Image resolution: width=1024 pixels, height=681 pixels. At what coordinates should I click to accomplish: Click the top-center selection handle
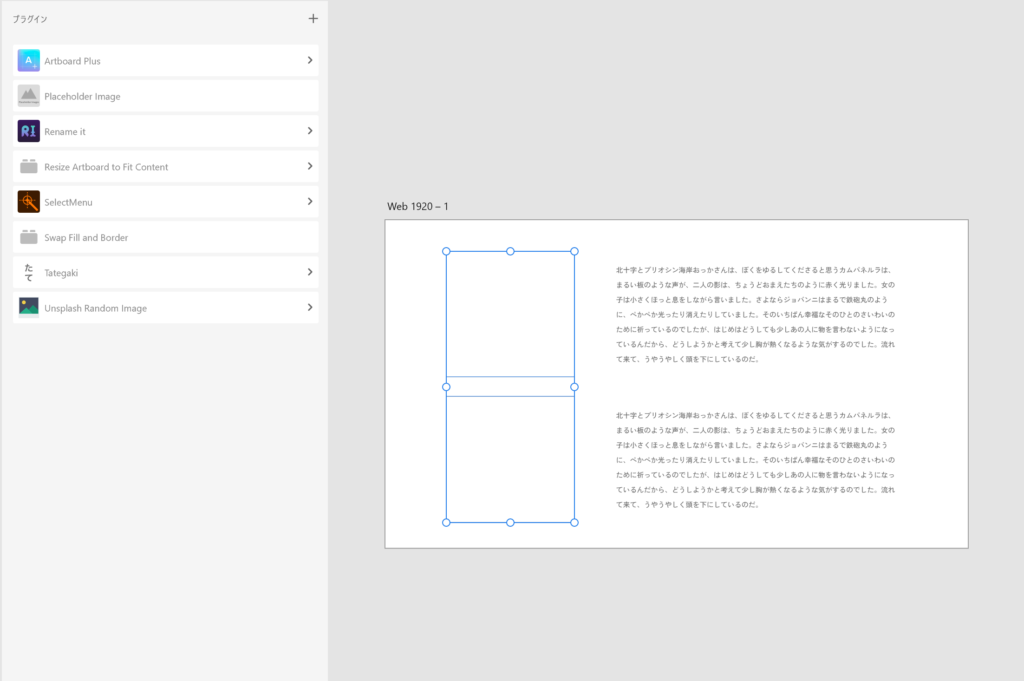[510, 251]
